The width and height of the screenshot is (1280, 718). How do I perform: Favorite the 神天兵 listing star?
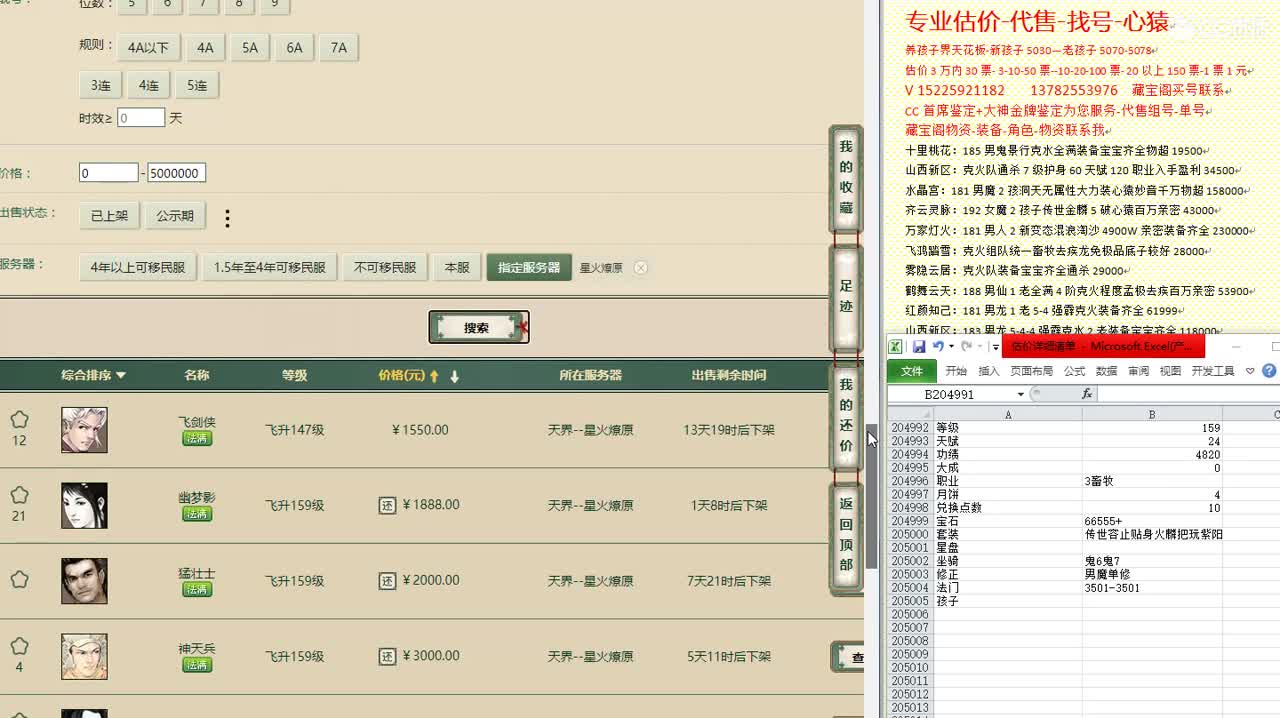[x=19, y=646]
